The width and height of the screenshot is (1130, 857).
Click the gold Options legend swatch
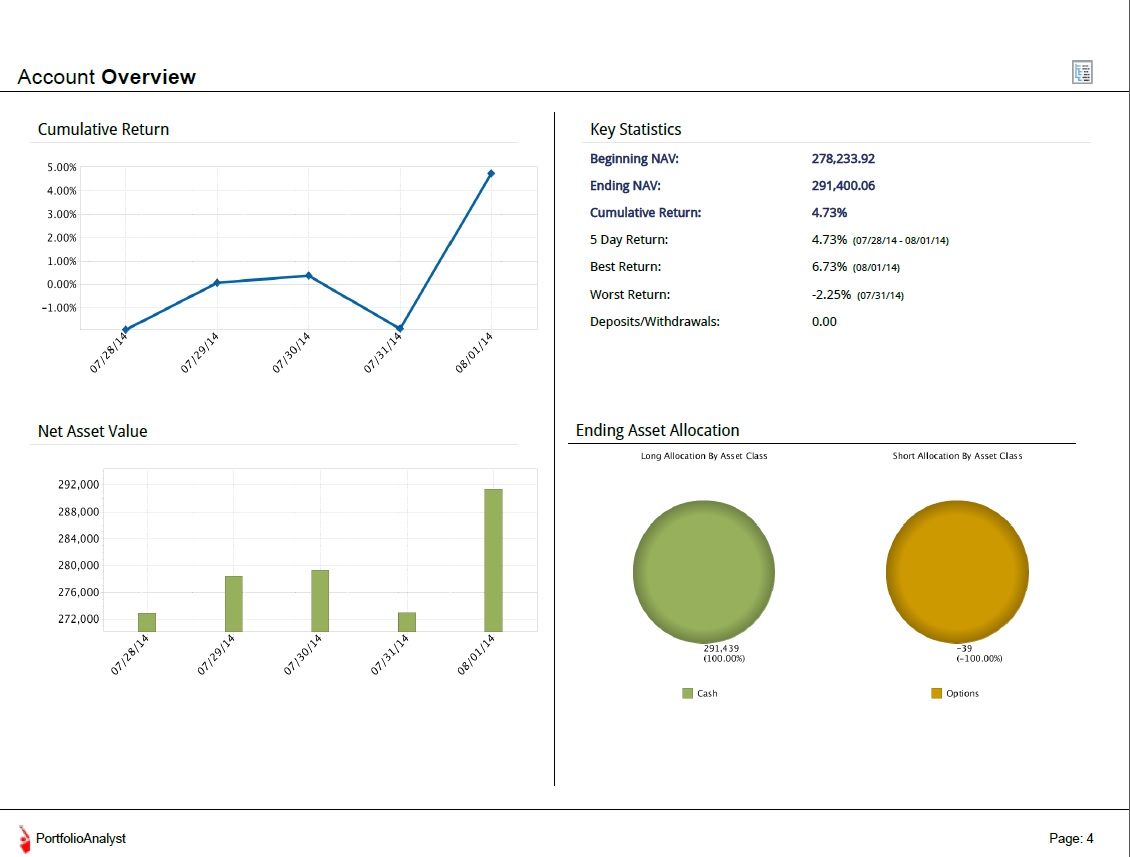[x=936, y=693]
